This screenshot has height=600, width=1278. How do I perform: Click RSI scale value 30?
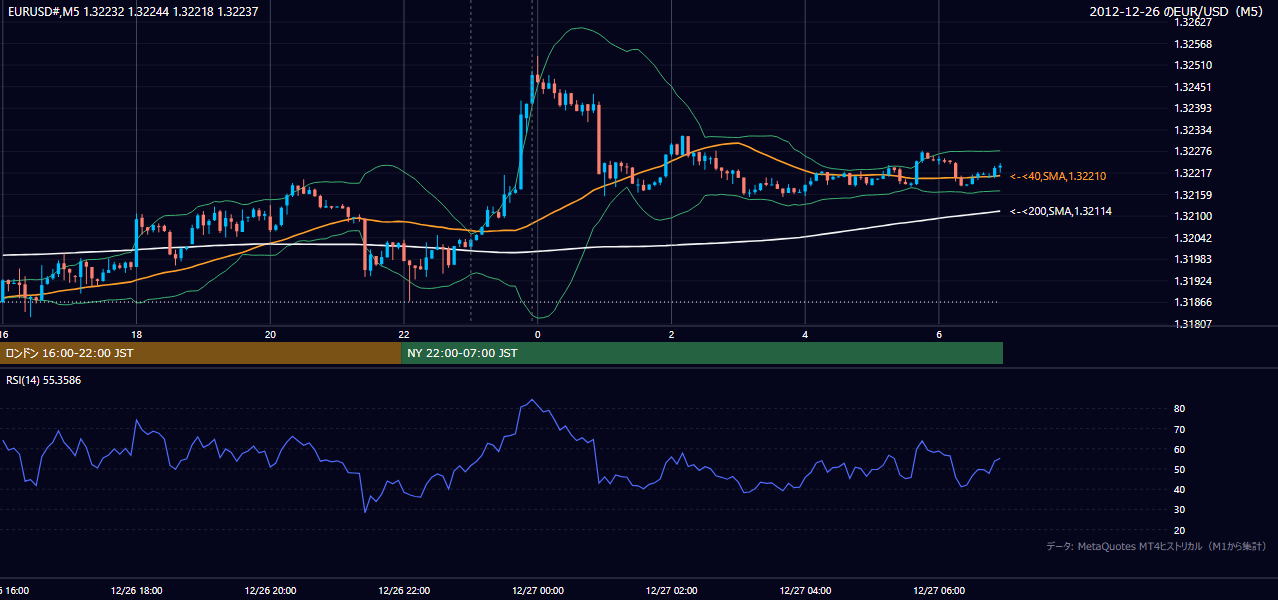[1179, 510]
